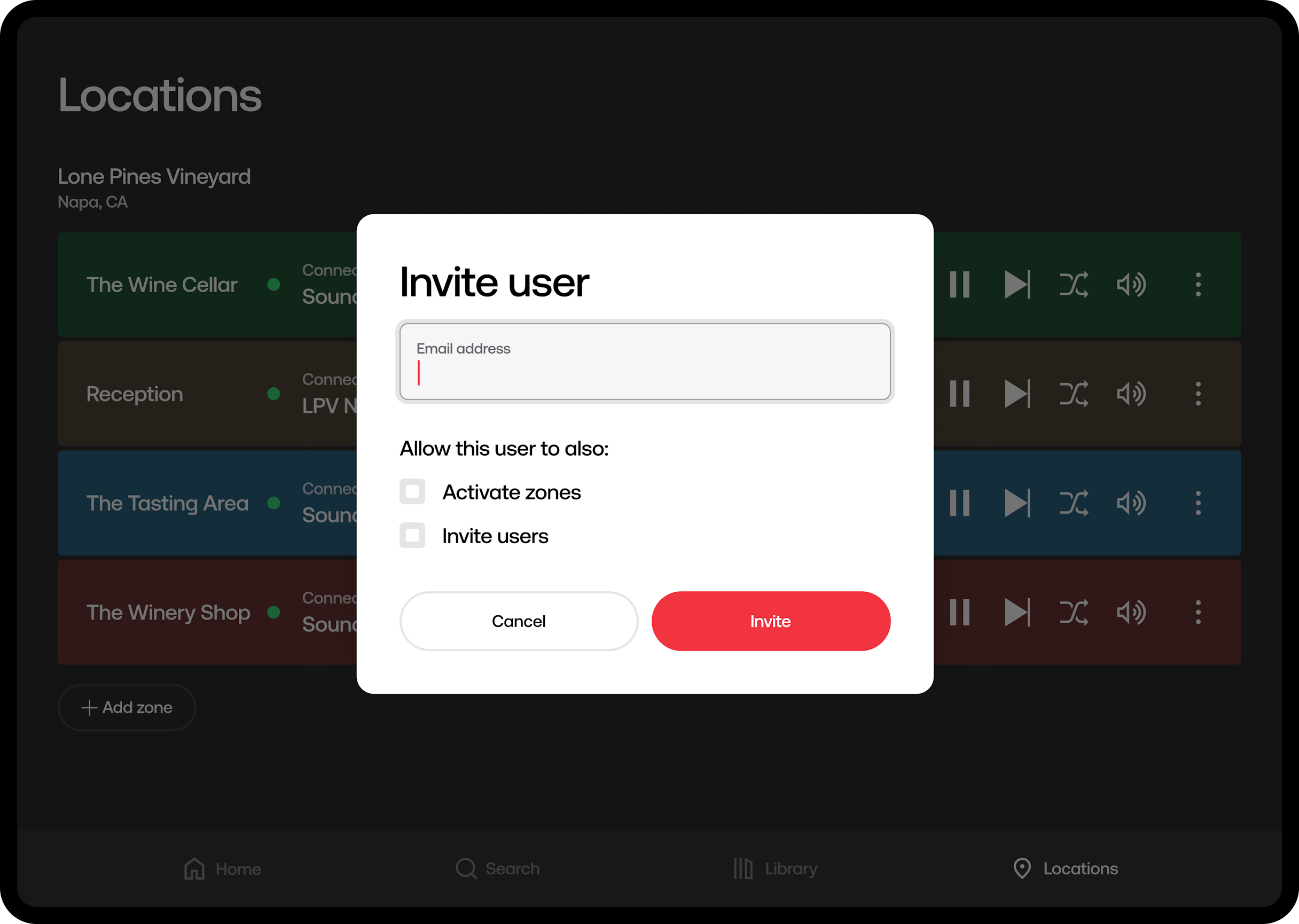This screenshot has width=1299, height=924.
Task: Go to the Home tab
Action: coord(223,869)
